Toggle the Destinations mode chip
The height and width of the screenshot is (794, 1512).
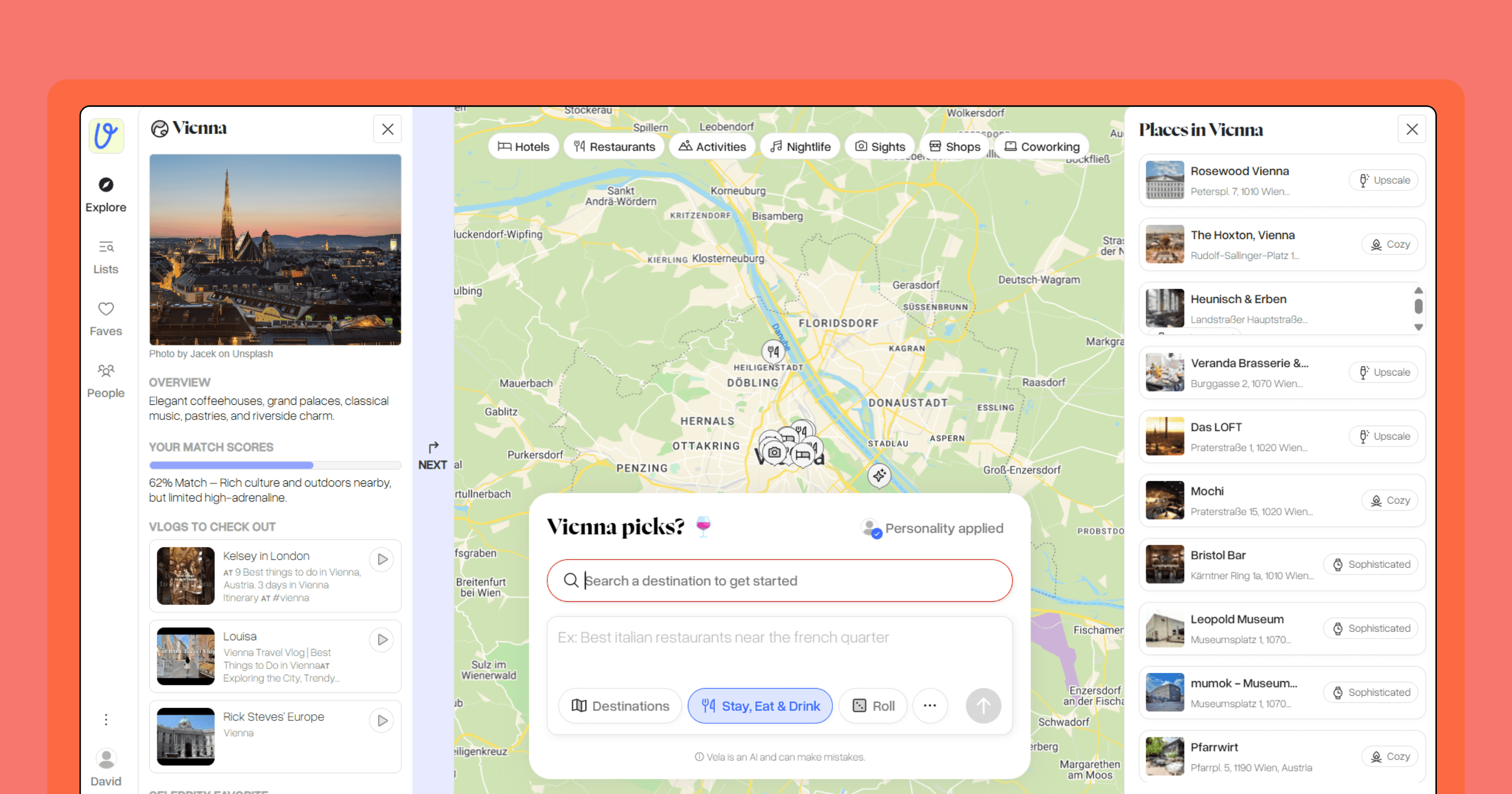(x=620, y=705)
